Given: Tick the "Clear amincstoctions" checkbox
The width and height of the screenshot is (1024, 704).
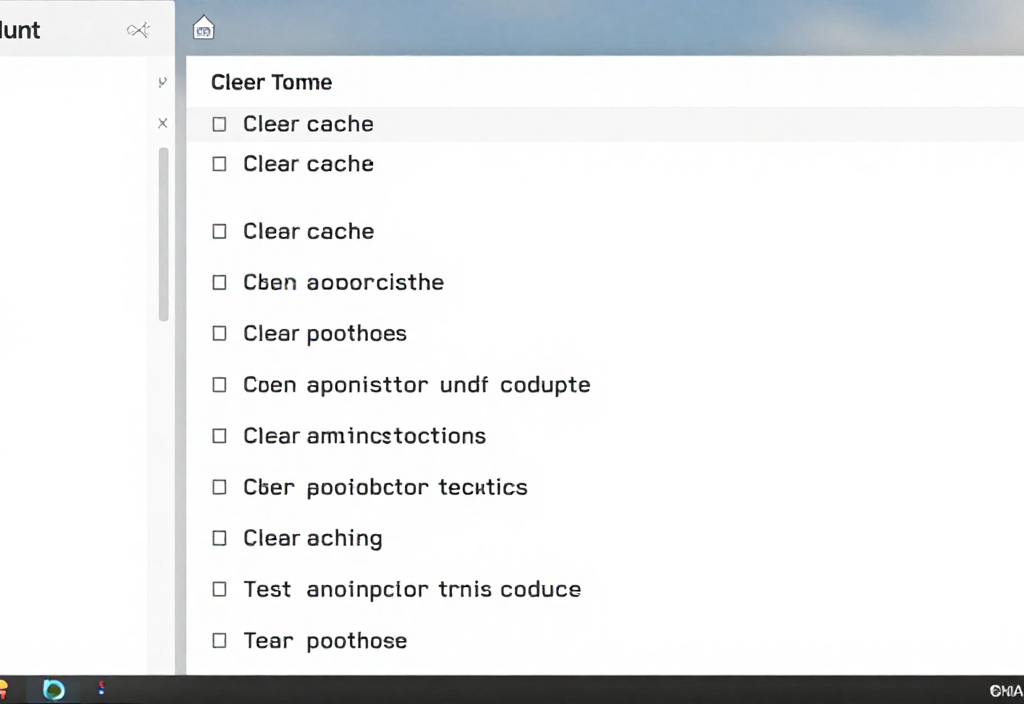Looking at the screenshot, I should 220,436.
